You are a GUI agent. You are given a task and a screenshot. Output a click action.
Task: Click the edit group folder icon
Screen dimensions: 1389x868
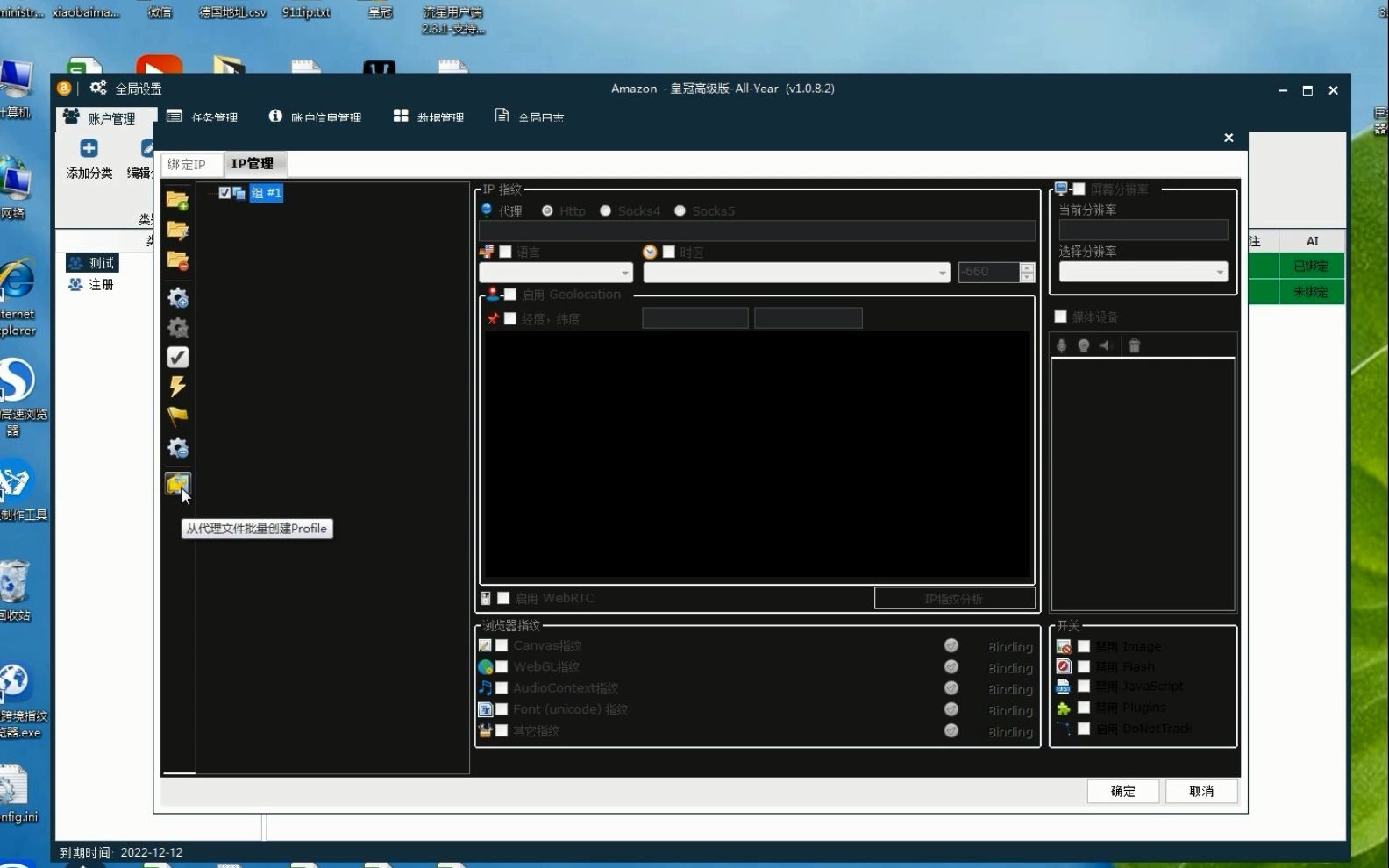coord(177,231)
